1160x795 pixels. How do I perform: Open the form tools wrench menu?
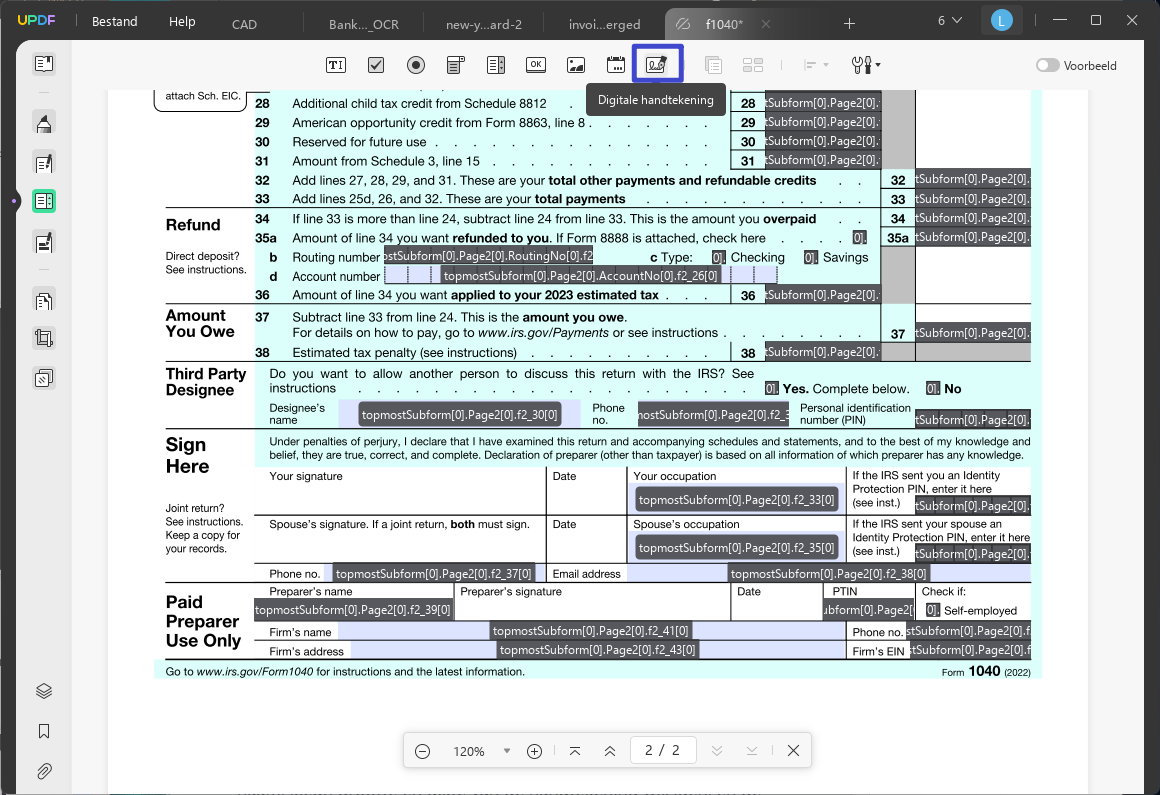click(866, 65)
